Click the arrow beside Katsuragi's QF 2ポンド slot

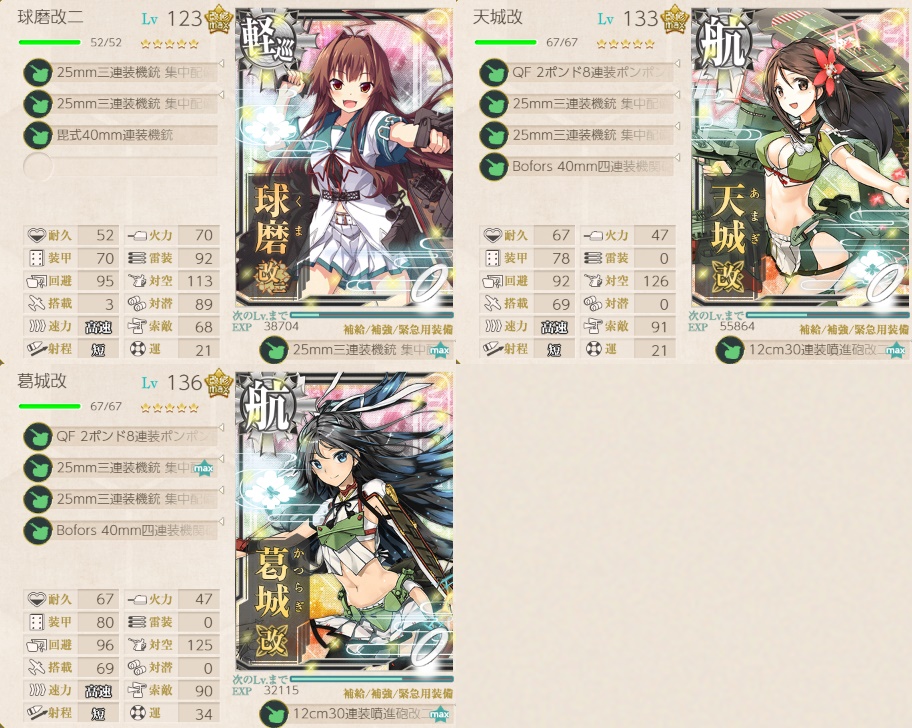pyautogui.click(x=221, y=427)
